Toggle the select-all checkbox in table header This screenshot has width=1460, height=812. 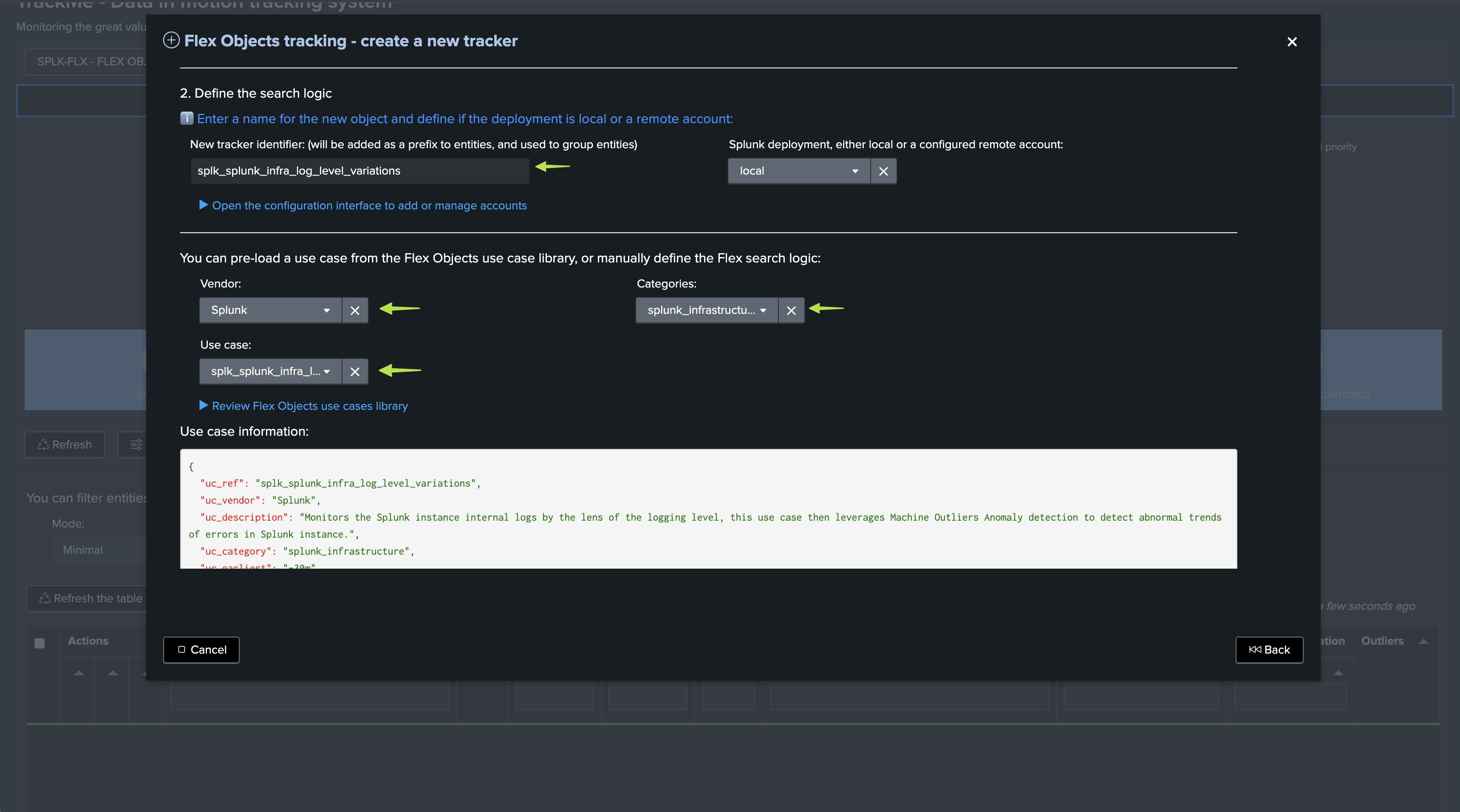tap(40, 643)
